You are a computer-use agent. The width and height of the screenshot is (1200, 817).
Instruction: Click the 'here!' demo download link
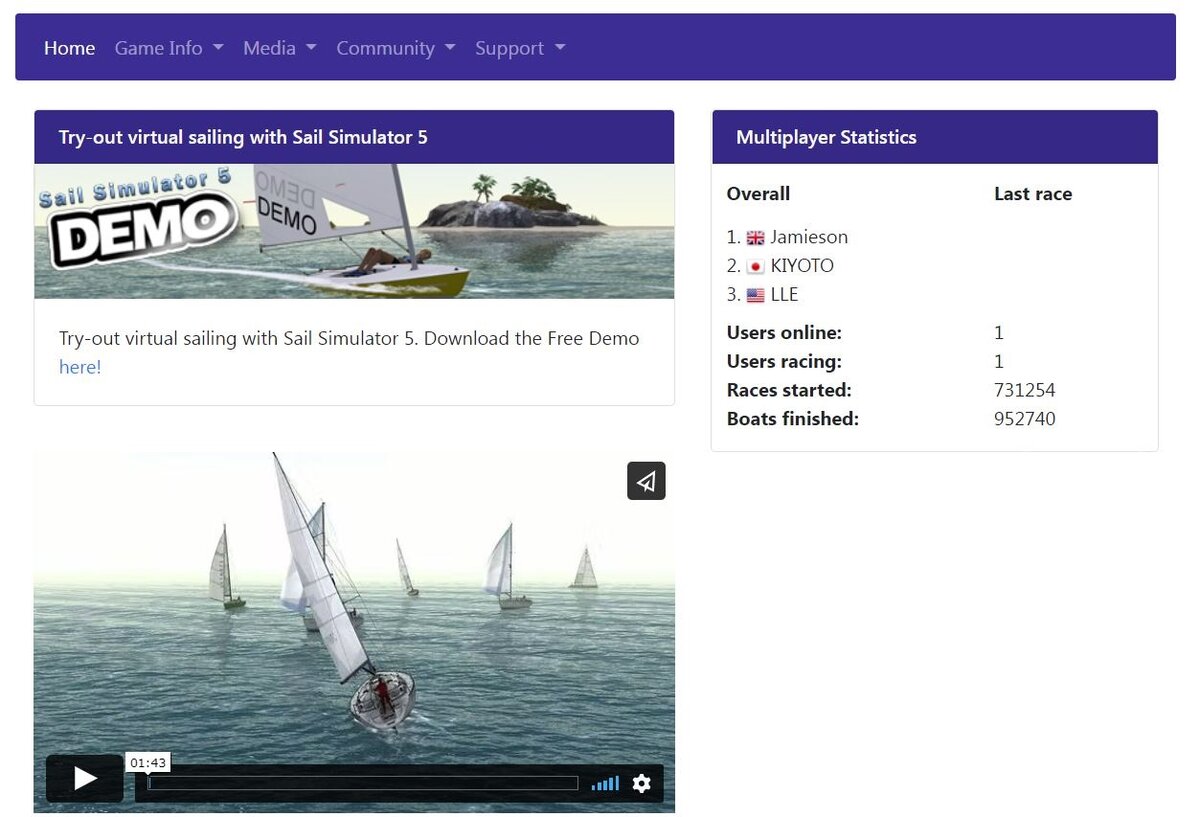[x=80, y=367]
